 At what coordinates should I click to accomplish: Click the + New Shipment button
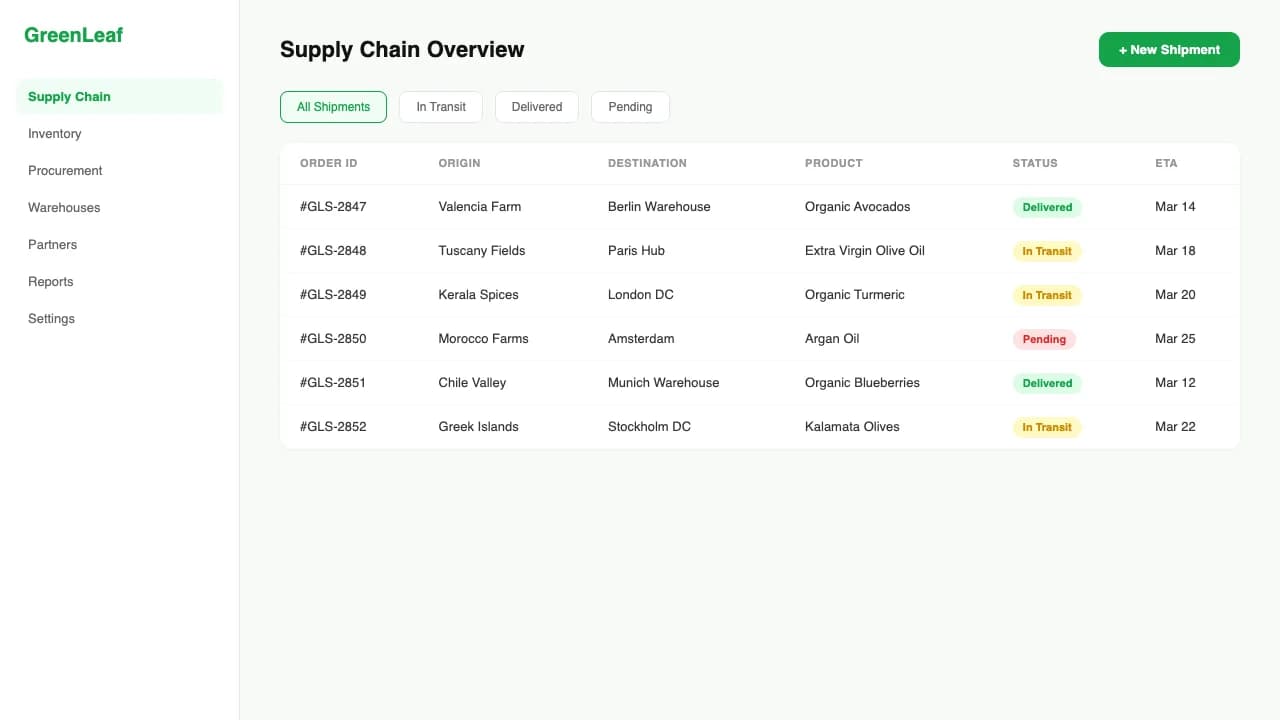click(1169, 49)
